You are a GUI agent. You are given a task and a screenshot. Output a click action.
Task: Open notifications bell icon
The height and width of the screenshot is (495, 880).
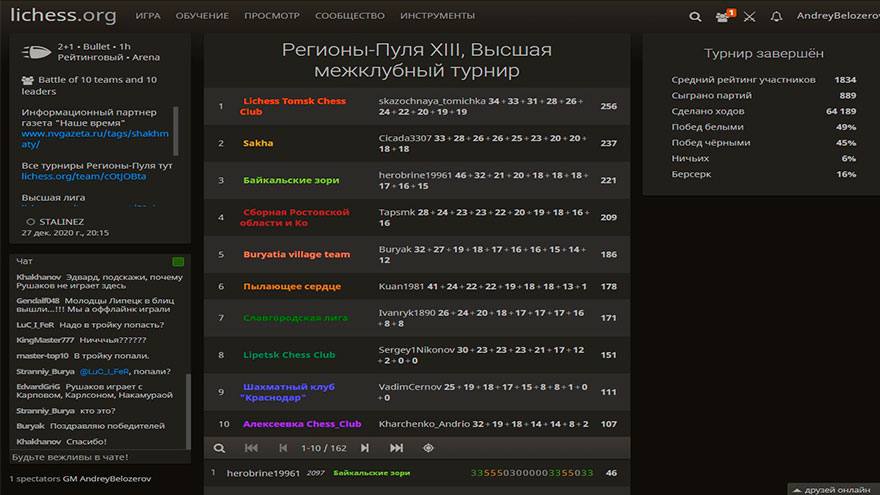776,16
